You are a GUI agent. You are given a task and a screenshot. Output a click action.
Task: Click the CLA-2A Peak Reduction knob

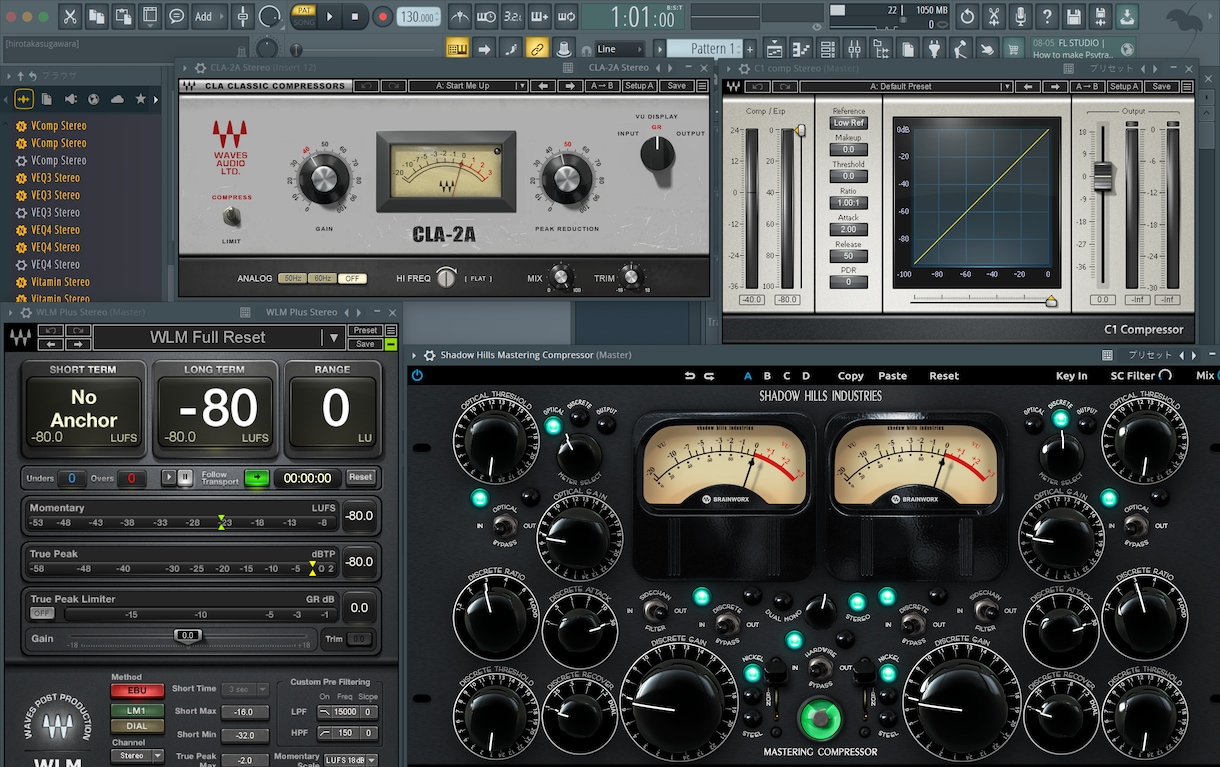(x=567, y=180)
